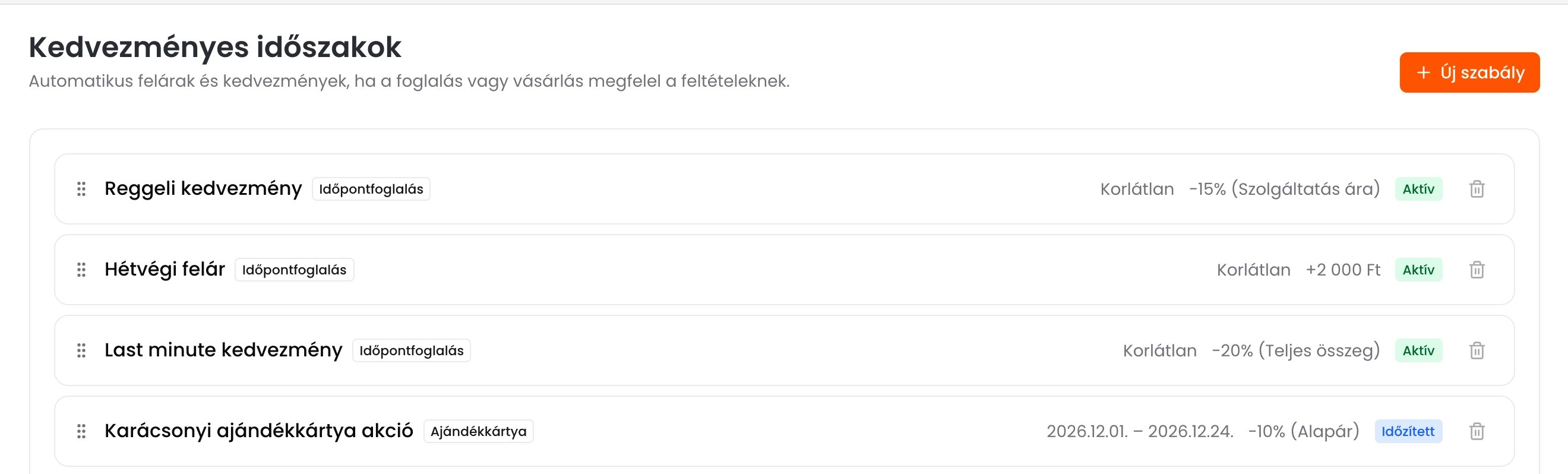Create a new rule with Új szabály
Image resolution: width=1568 pixels, height=474 pixels.
(x=1469, y=72)
